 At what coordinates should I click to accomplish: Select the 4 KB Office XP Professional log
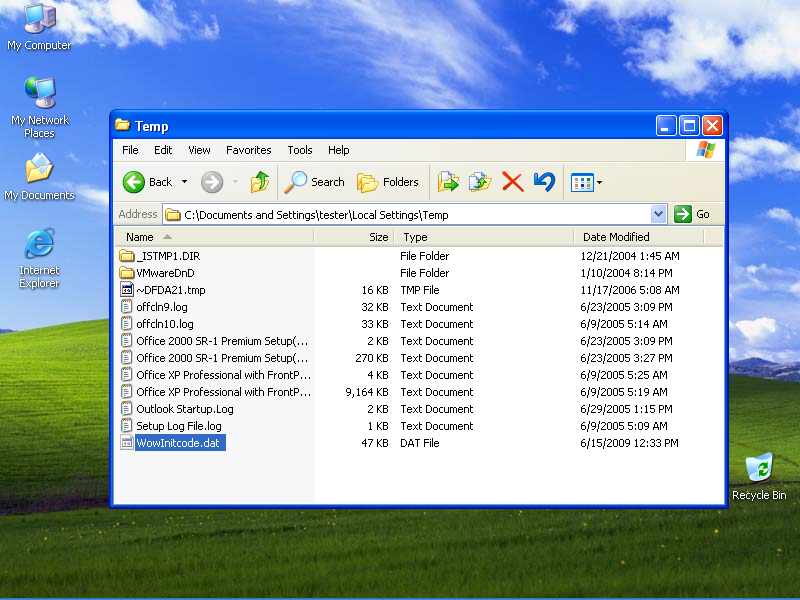[x=223, y=375]
